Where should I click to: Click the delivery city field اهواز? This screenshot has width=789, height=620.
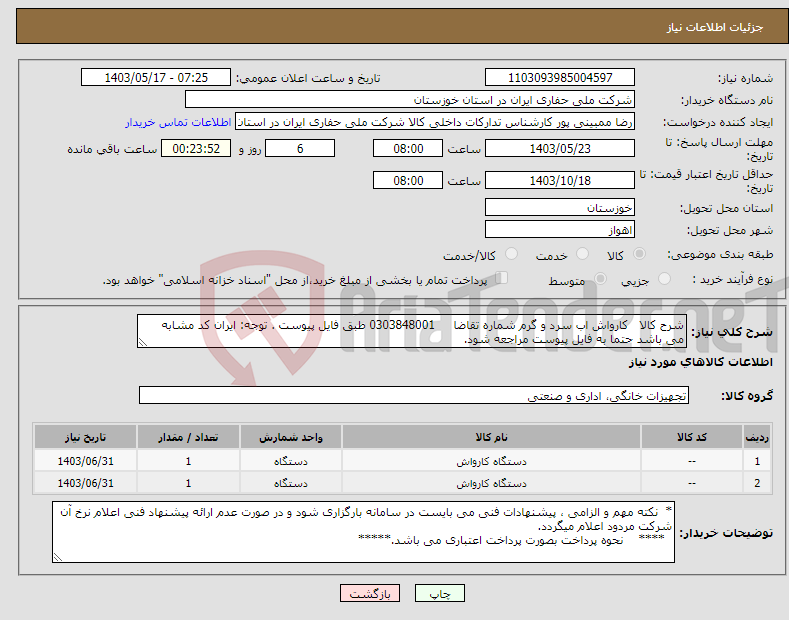point(560,229)
